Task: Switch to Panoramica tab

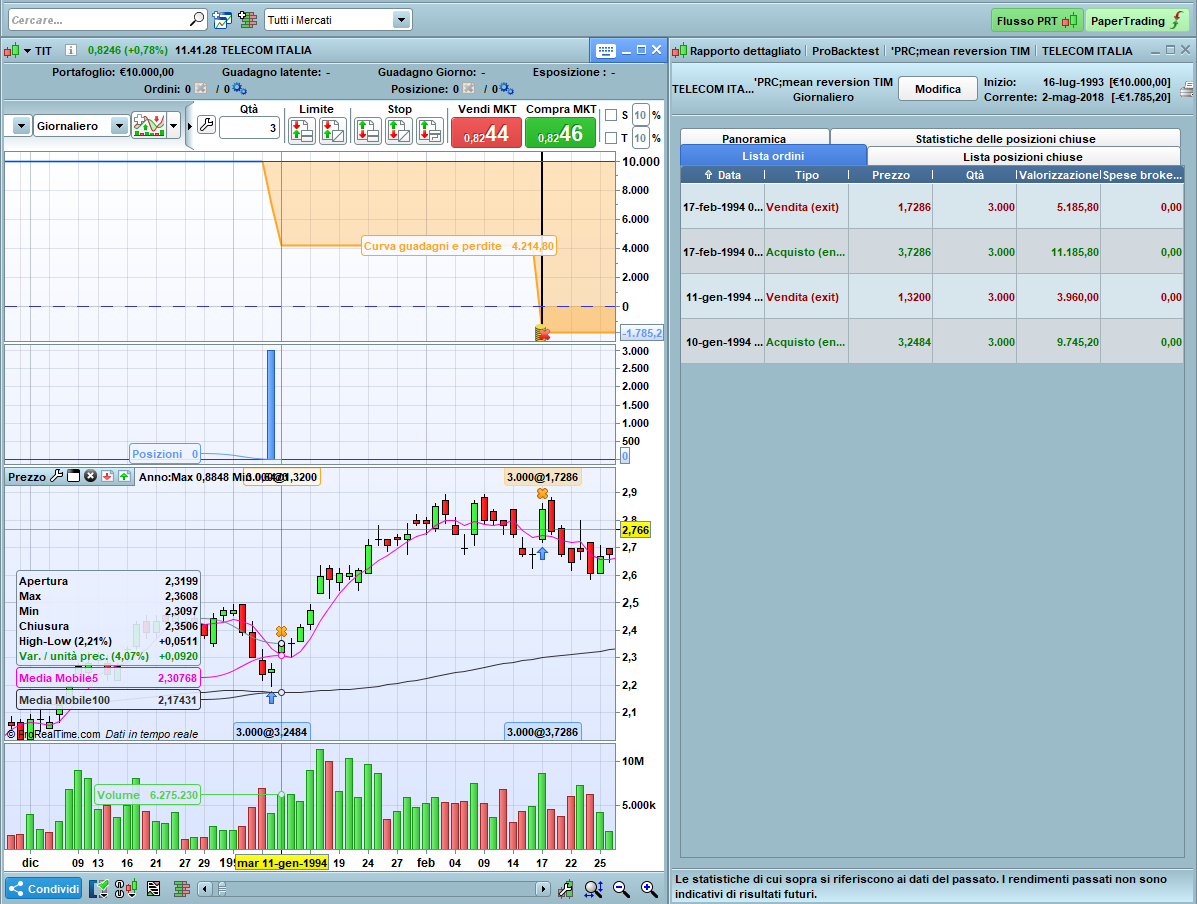Action: [754, 138]
